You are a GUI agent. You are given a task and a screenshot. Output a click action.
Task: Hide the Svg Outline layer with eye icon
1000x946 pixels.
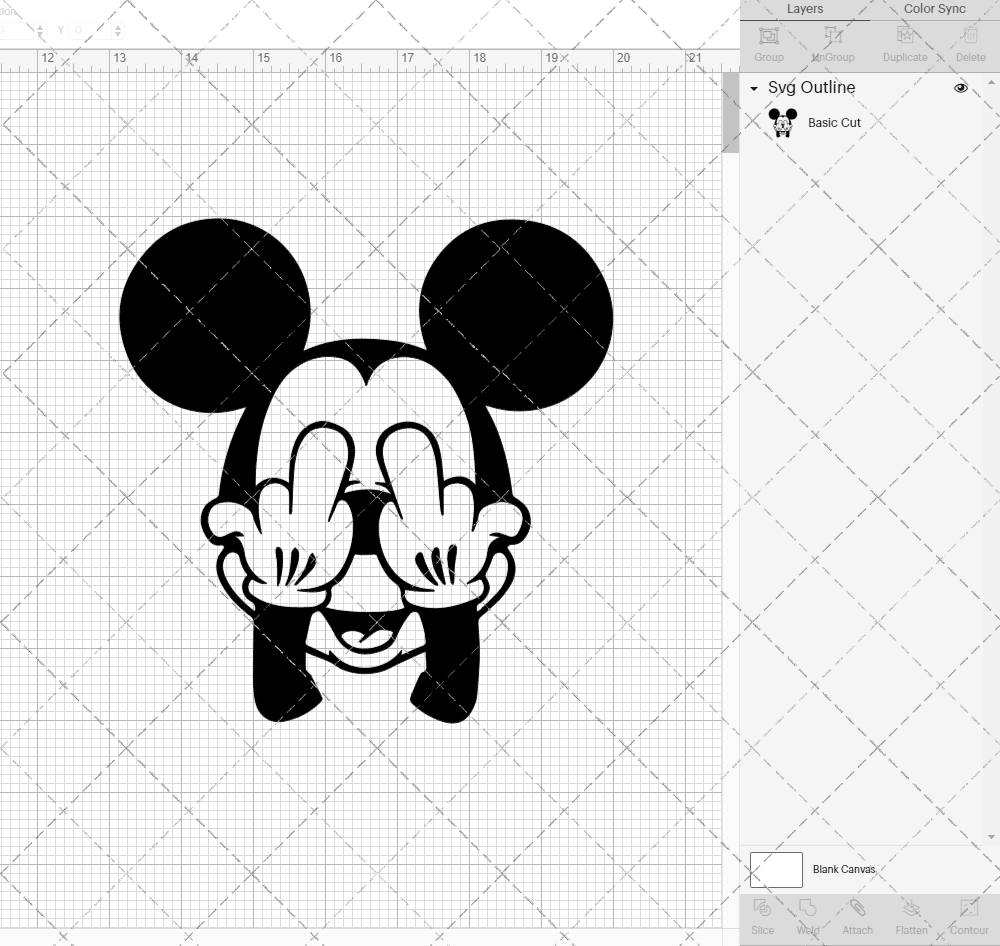coord(960,88)
